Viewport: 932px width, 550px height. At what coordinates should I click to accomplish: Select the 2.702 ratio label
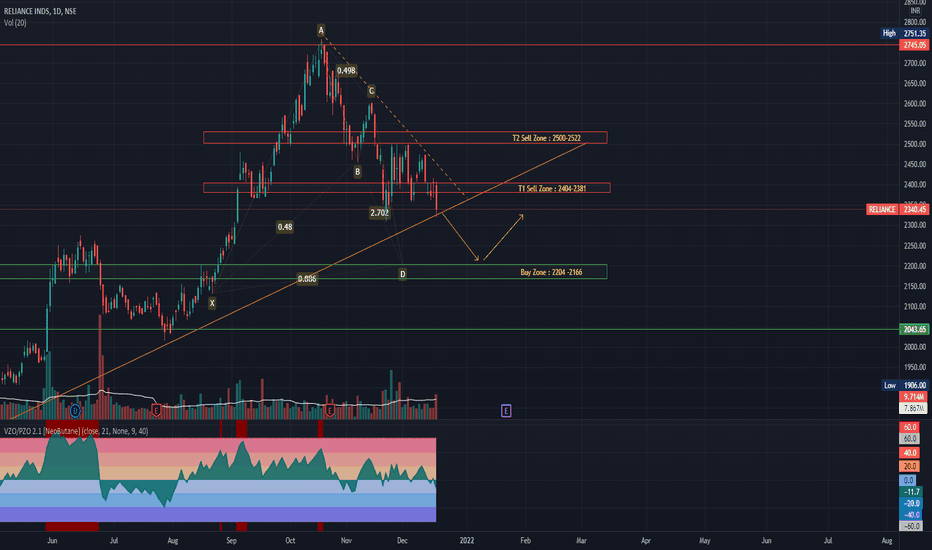tap(379, 212)
